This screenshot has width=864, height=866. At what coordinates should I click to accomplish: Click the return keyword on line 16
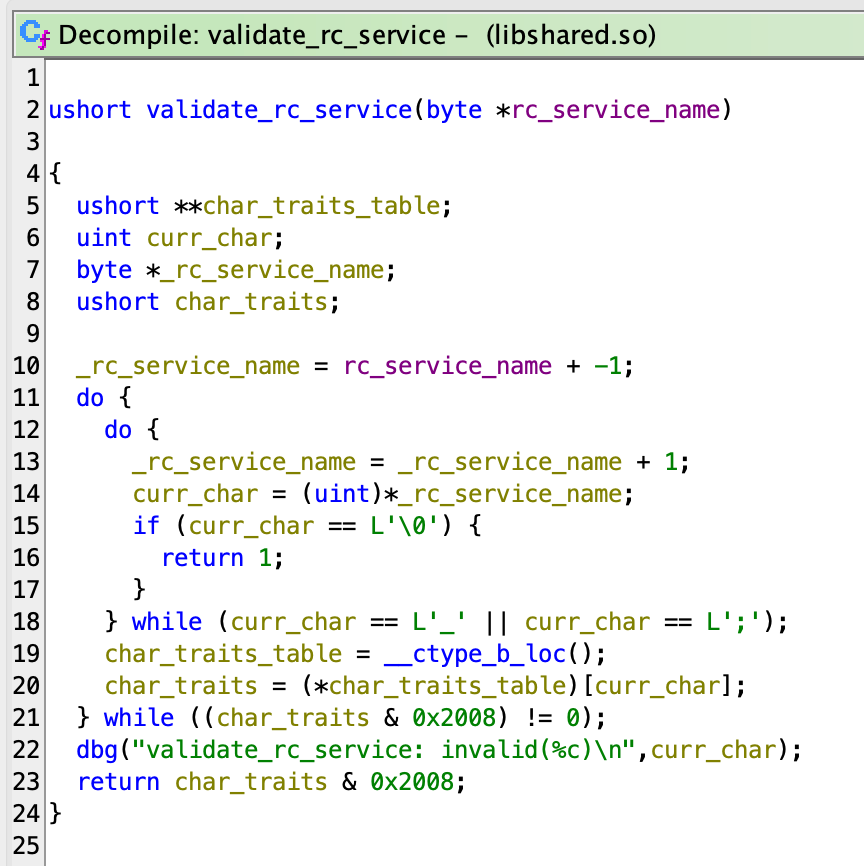pos(202,558)
